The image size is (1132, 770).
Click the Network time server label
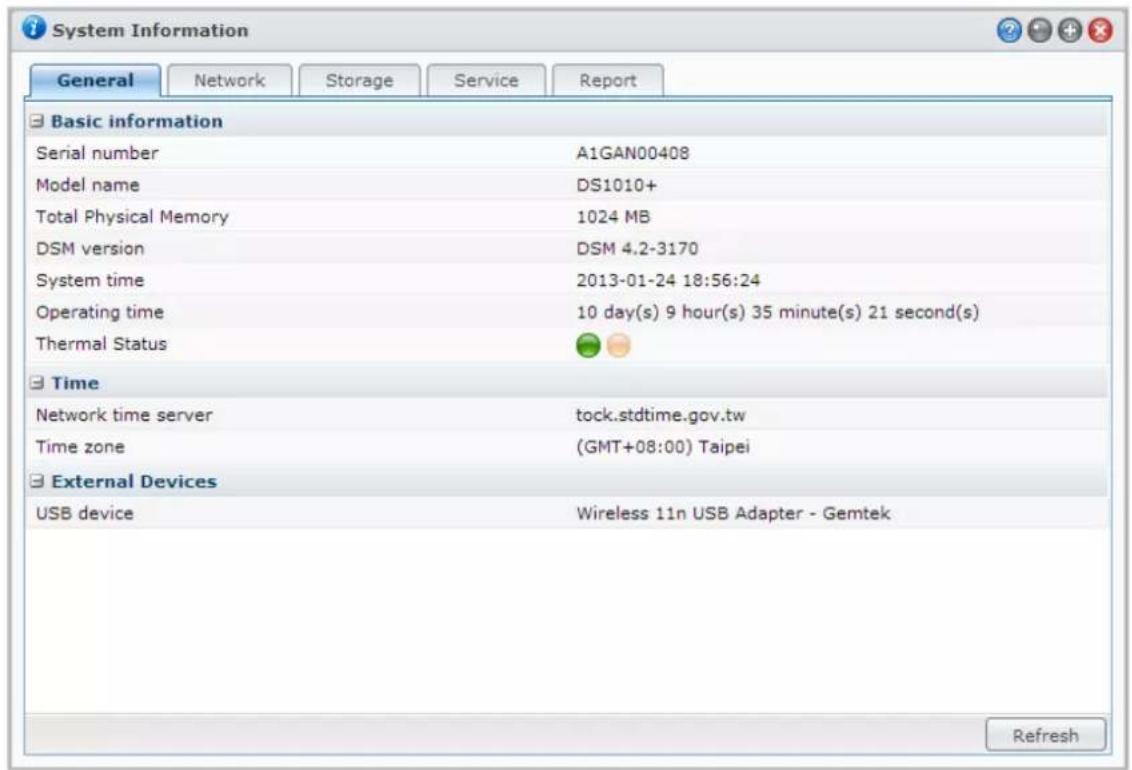124,415
